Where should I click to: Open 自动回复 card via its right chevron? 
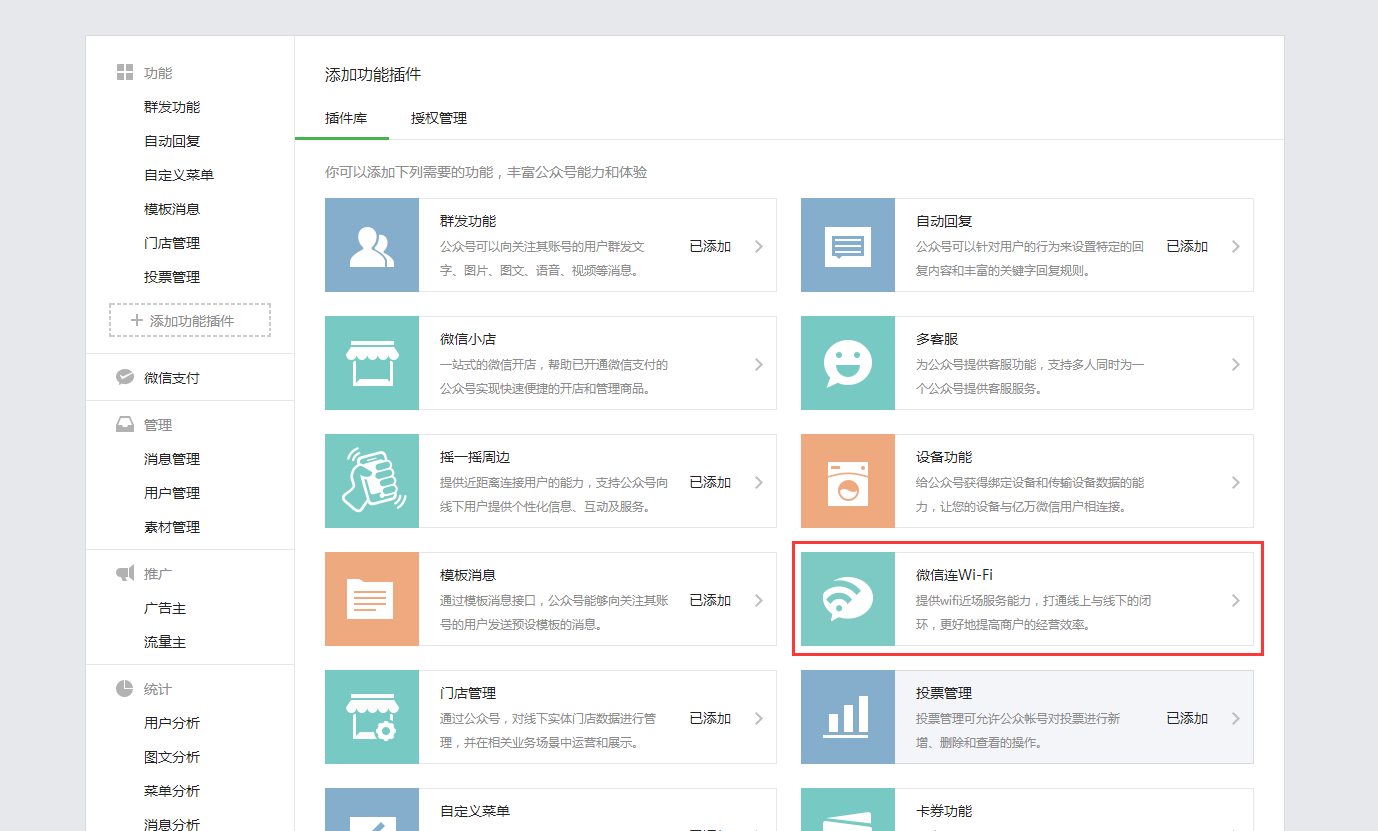[1236, 246]
